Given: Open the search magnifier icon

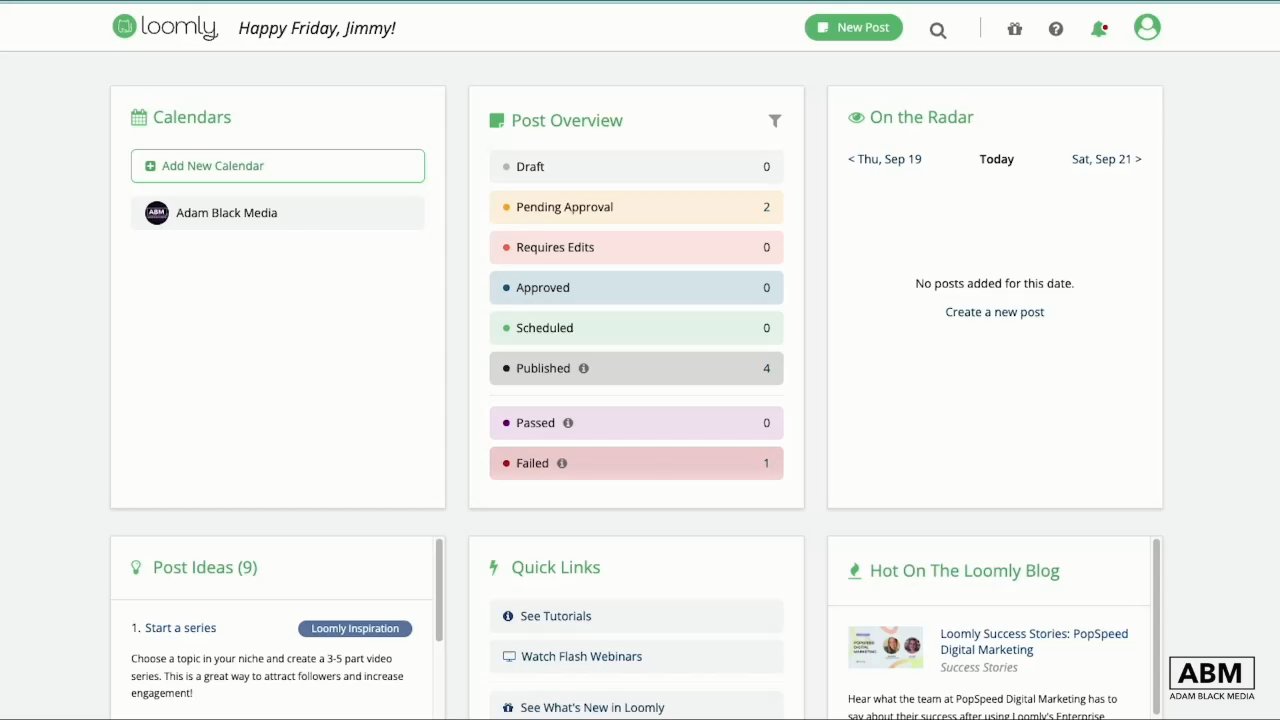Looking at the screenshot, I should pos(938,30).
